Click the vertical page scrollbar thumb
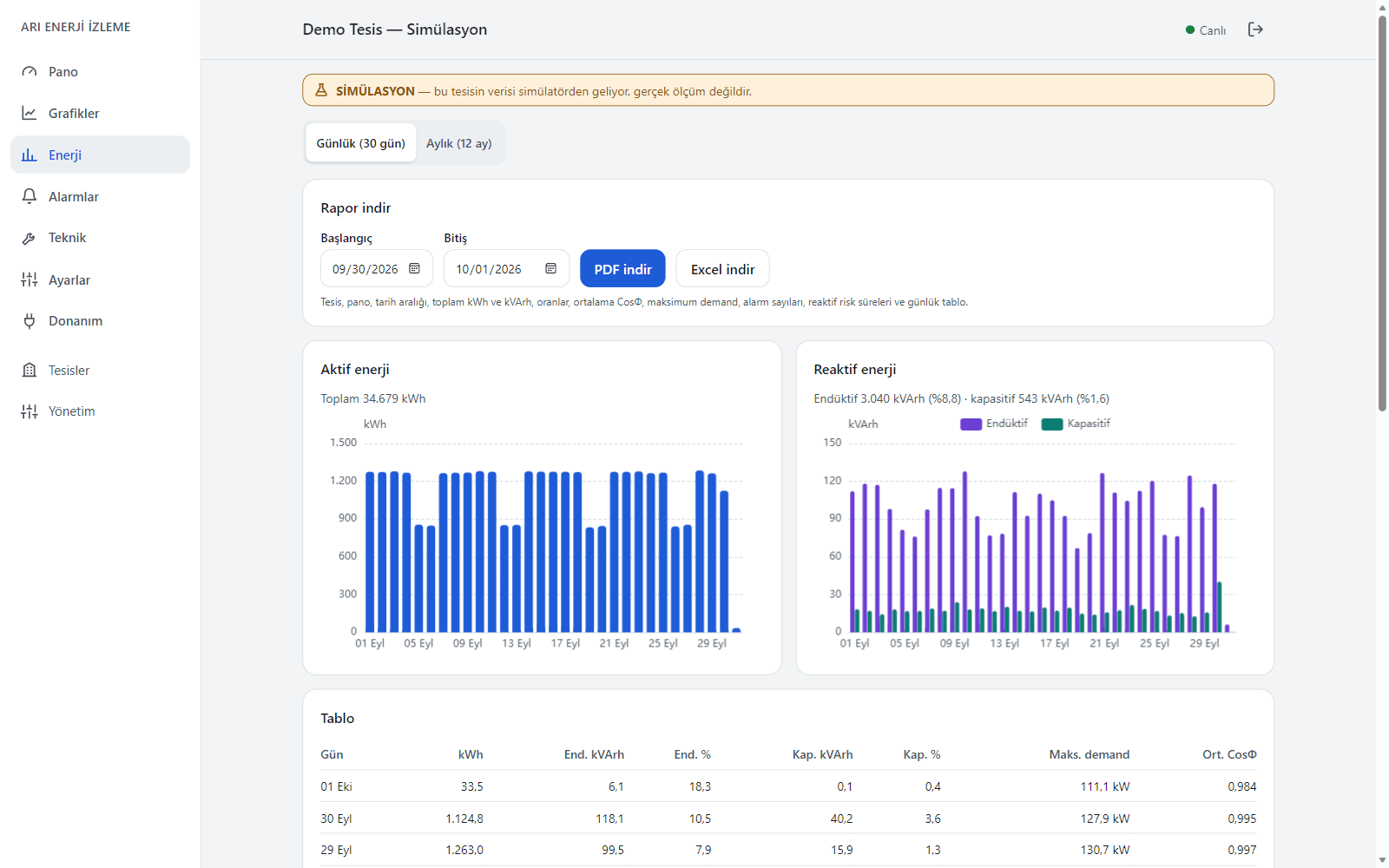The width and height of the screenshot is (1389, 868). click(x=1382, y=213)
